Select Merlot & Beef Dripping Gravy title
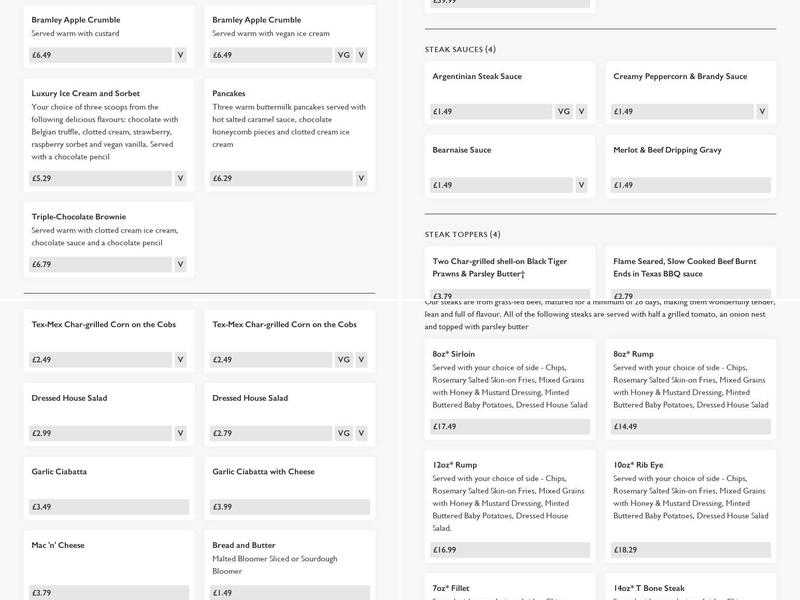The height and width of the screenshot is (600, 800). [667, 150]
